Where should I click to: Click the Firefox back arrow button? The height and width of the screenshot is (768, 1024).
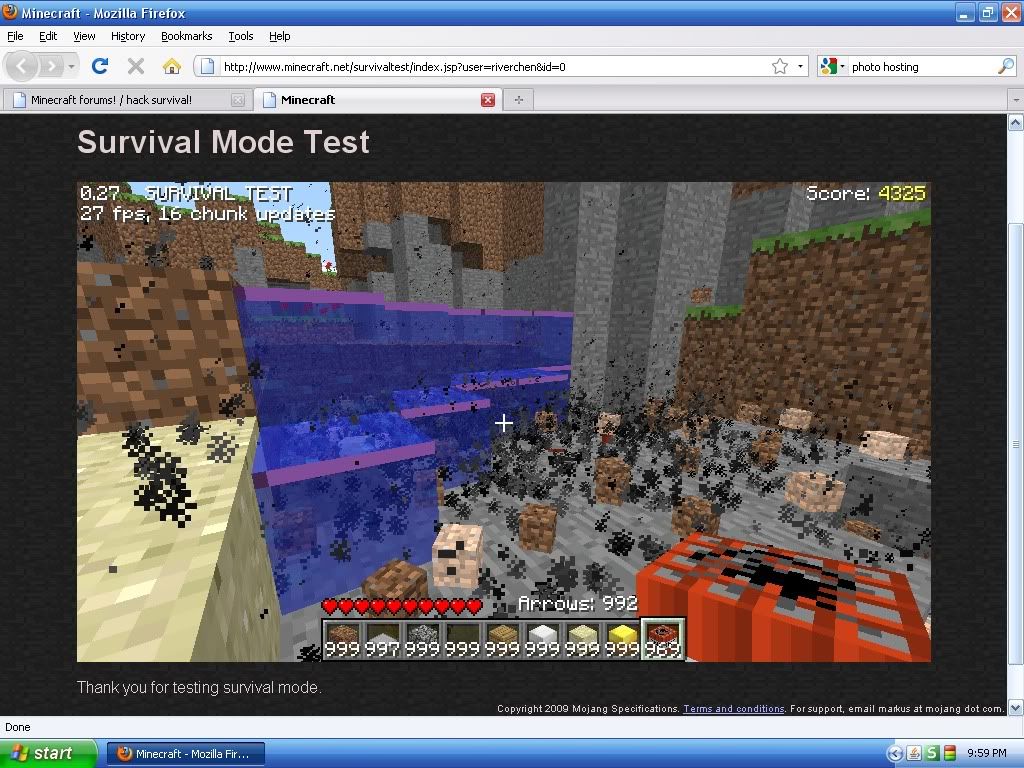coord(22,66)
